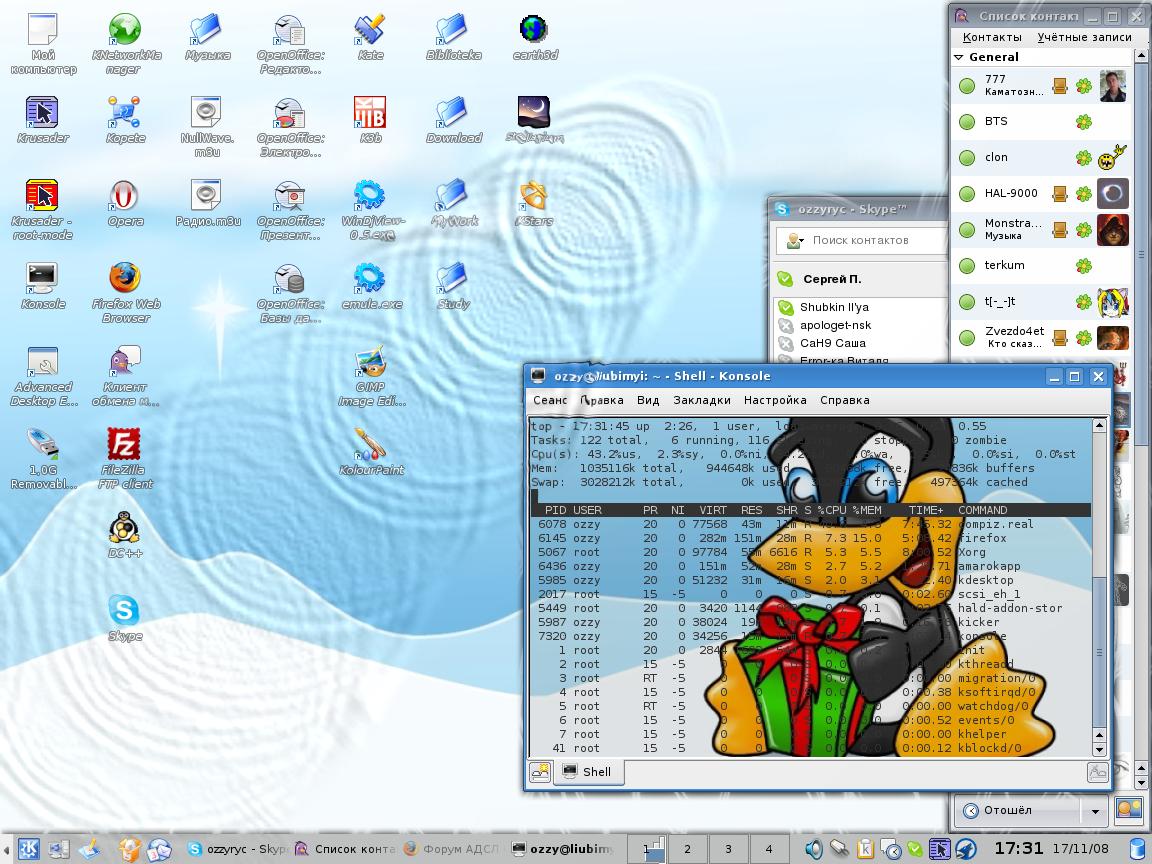Open the Правка menu in Konsole
1152x864 pixels.
[602, 400]
